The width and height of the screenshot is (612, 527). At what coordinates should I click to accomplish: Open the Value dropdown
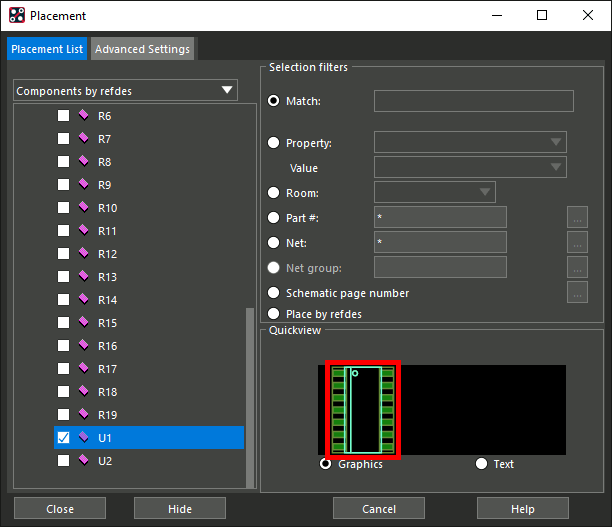click(x=470, y=167)
